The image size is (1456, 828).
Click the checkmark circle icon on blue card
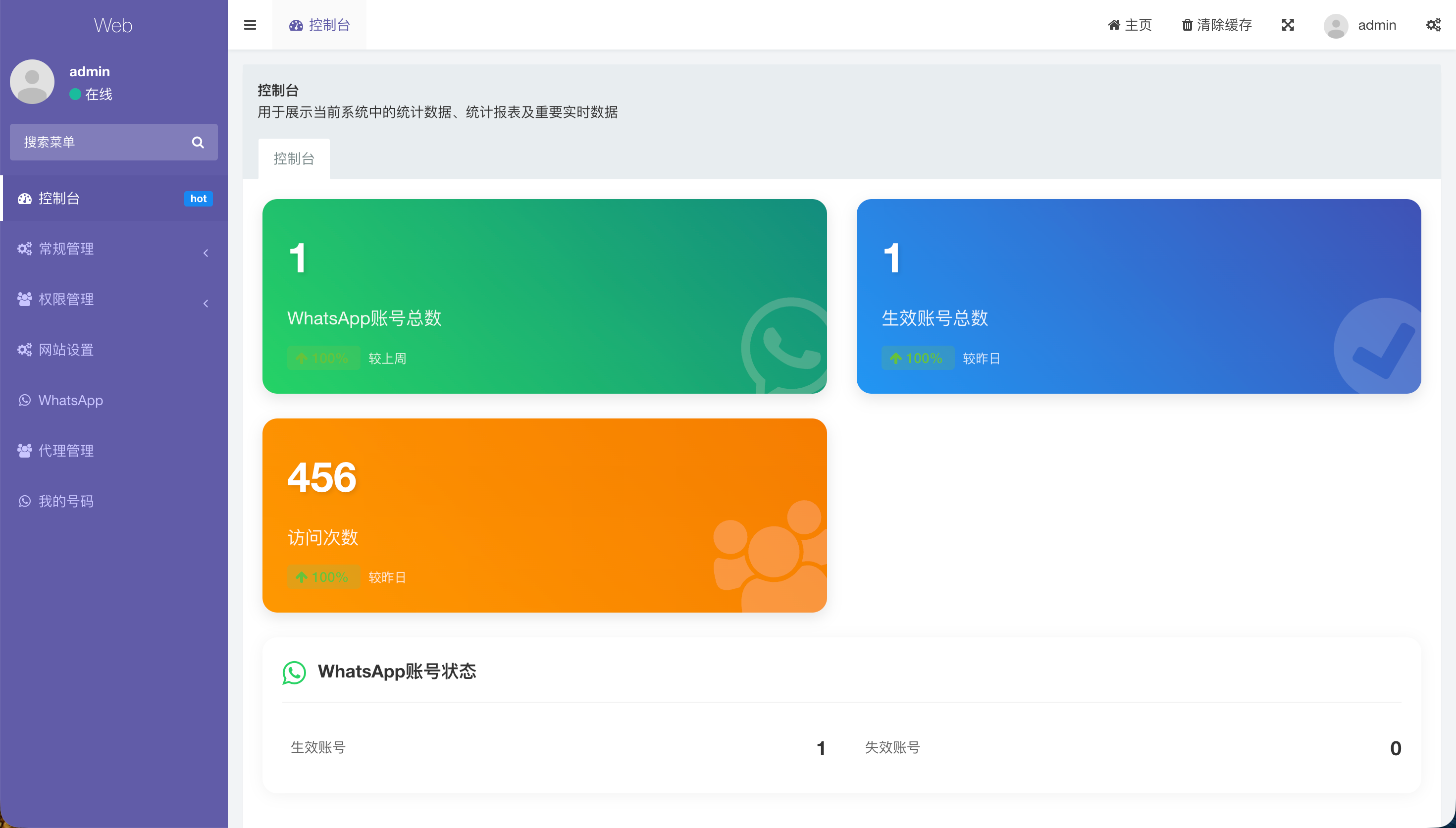click(1378, 346)
